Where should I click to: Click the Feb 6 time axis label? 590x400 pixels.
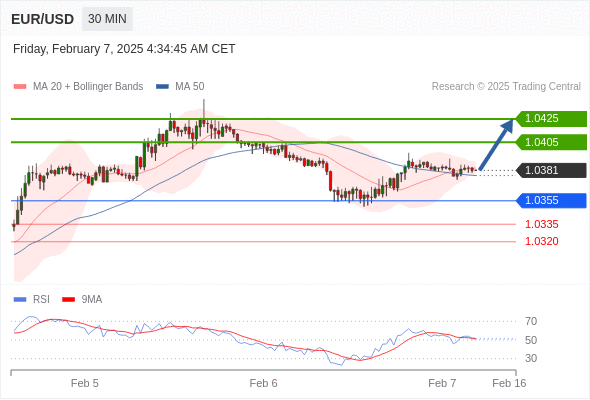click(x=263, y=383)
